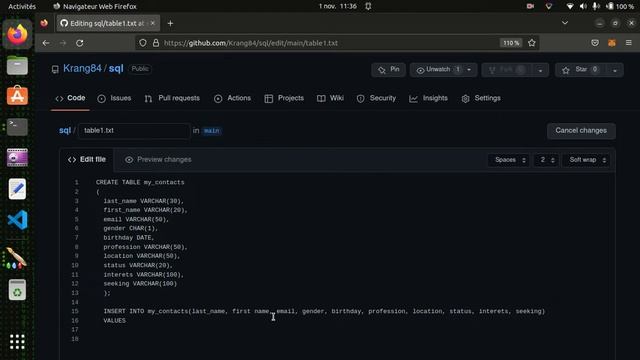The height and width of the screenshot is (360, 640).
Task: Open the video editor dock icon
Action: (x=17, y=158)
